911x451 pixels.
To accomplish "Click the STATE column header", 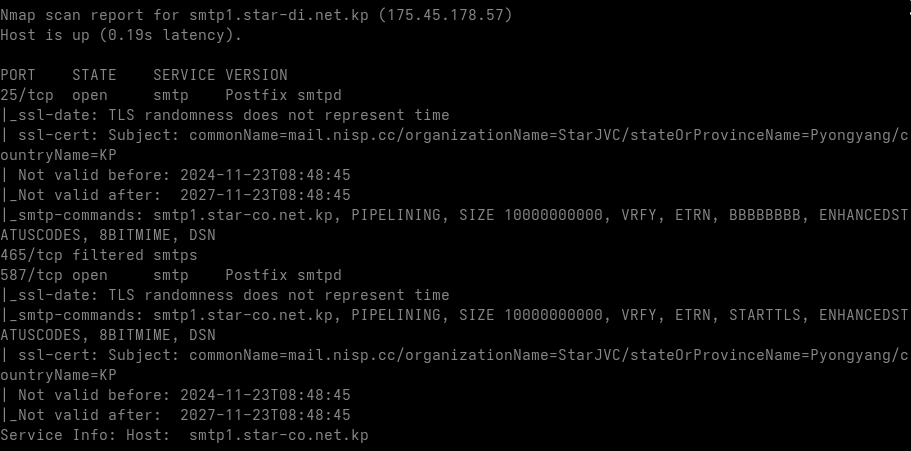I will (94, 75).
